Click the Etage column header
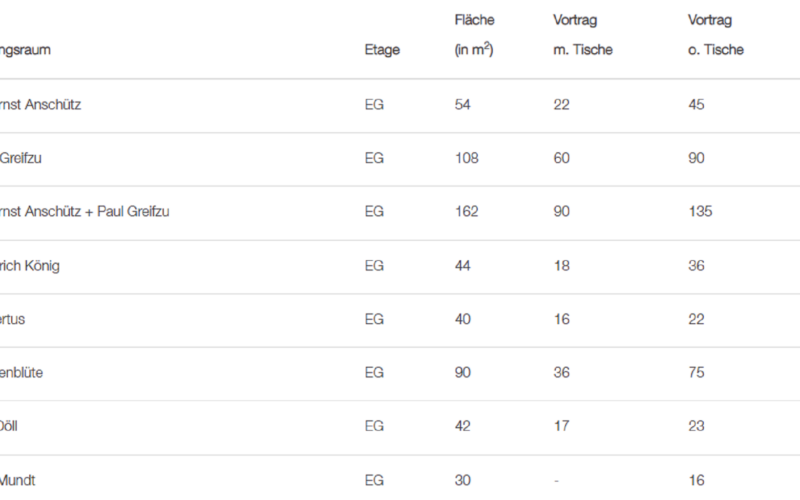 tap(382, 50)
